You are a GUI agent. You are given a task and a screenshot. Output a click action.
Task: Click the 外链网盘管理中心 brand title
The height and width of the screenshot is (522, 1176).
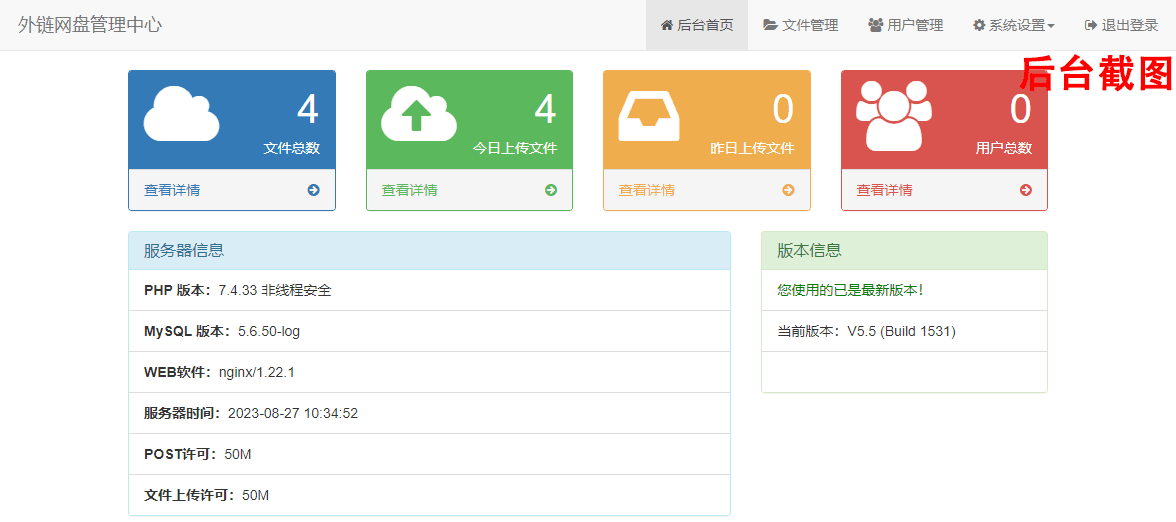[x=90, y=26]
